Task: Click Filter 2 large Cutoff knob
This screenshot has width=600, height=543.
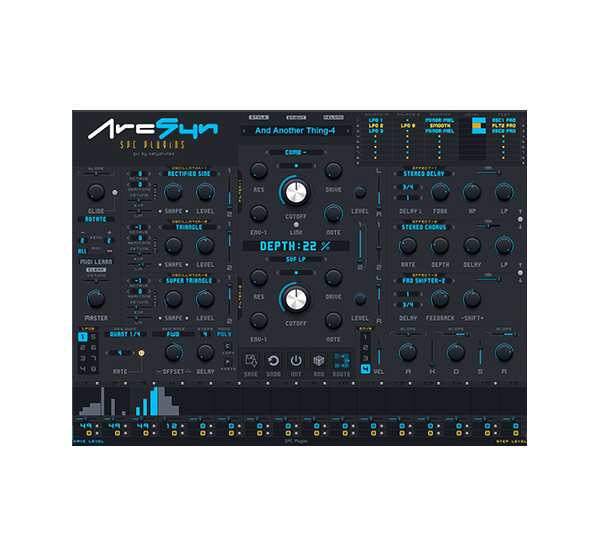Action: pos(296,299)
